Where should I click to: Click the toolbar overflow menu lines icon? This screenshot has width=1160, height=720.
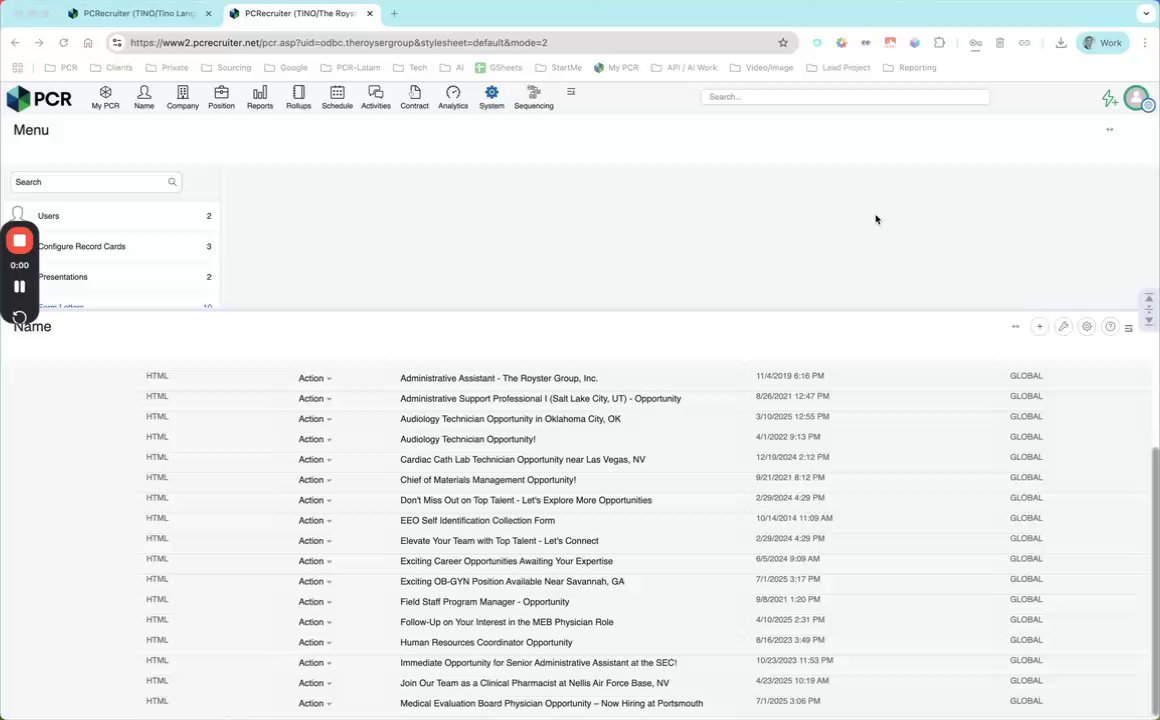tap(571, 92)
